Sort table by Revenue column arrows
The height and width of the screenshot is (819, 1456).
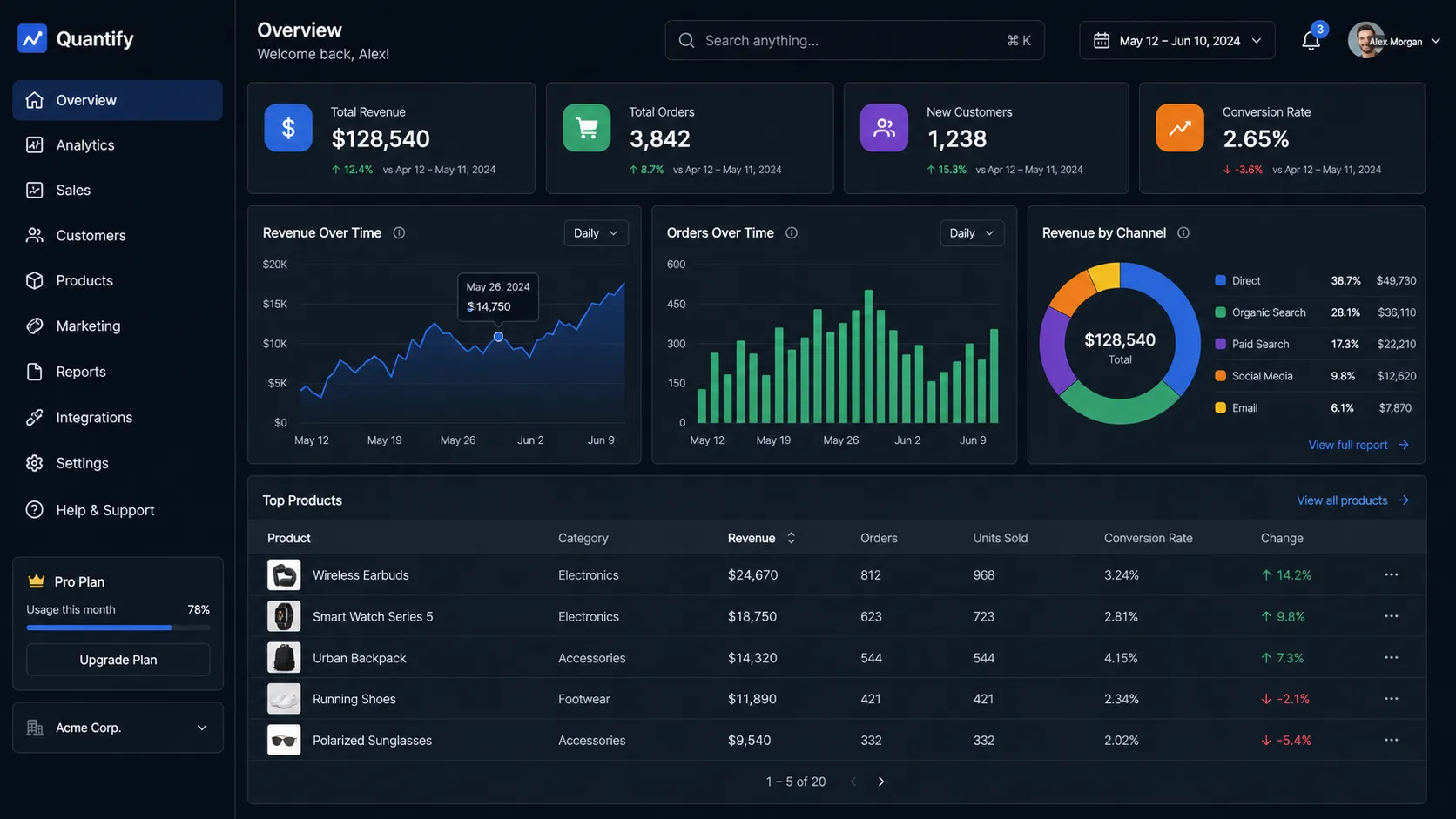click(x=792, y=538)
